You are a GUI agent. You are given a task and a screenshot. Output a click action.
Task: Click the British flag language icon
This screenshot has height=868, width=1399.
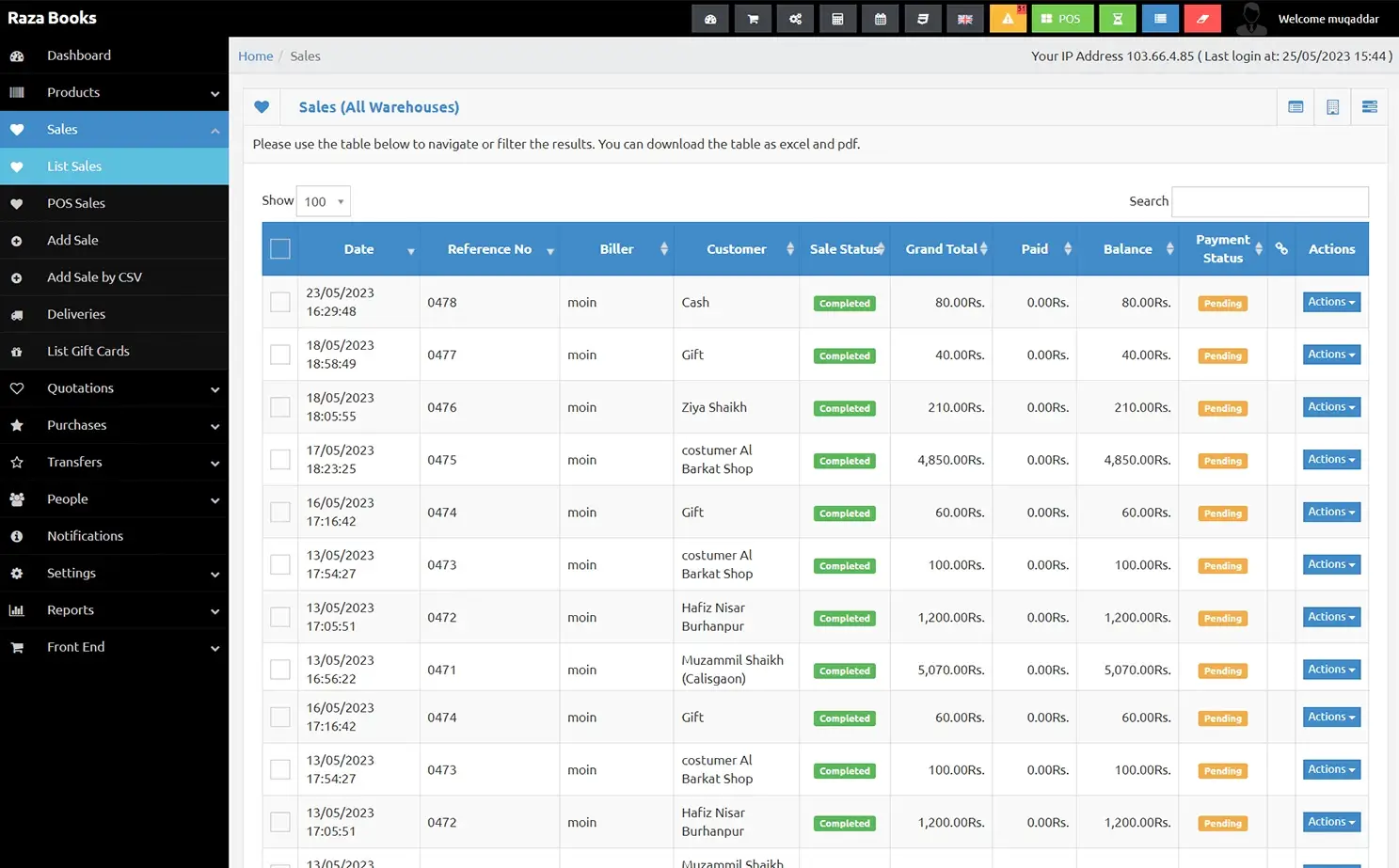[x=965, y=18]
